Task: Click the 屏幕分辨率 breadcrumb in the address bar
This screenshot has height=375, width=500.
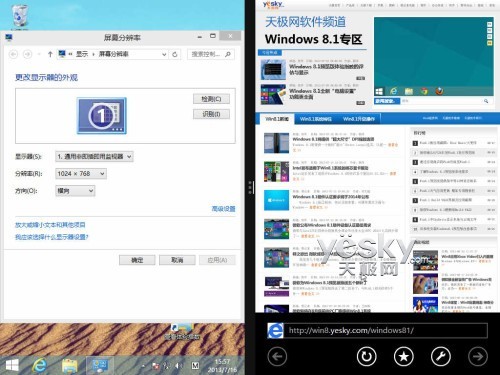Action: pyautogui.click(x=113, y=54)
